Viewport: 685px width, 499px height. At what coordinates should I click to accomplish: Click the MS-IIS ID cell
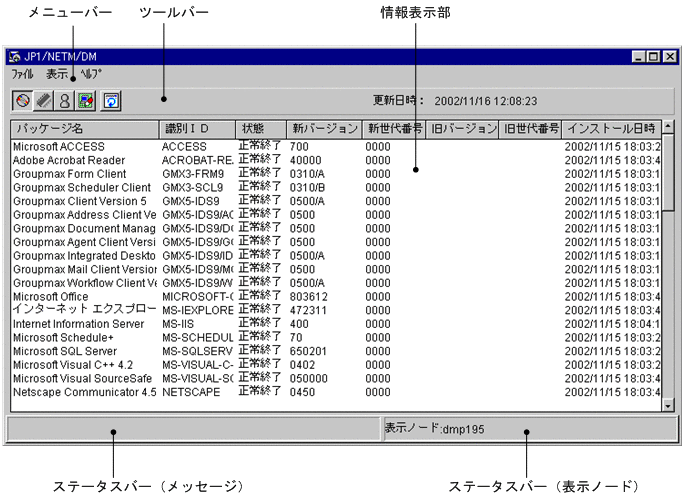(x=178, y=324)
